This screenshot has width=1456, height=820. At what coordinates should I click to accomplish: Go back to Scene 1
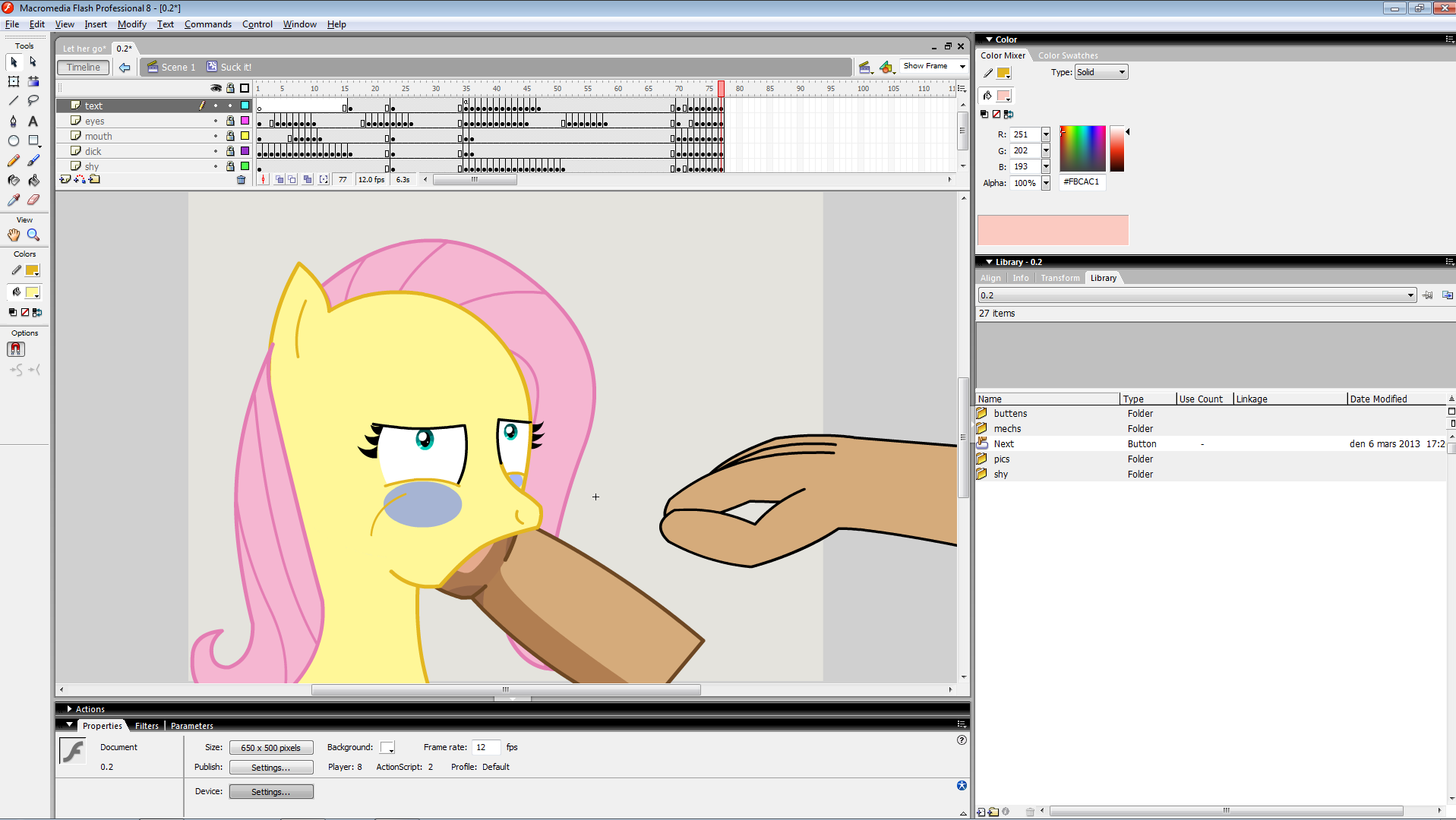pos(172,68)
